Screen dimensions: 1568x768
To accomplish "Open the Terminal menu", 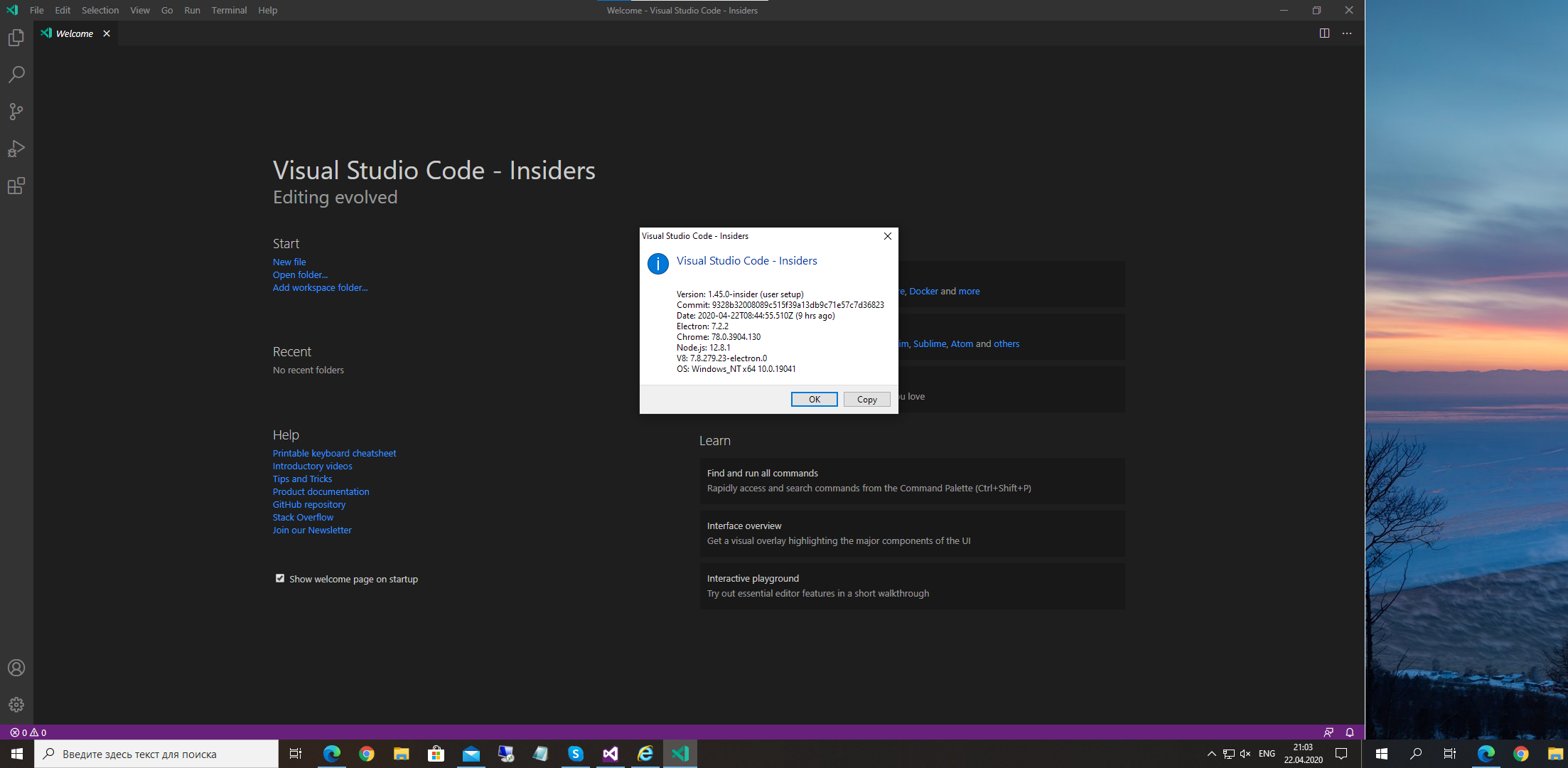I will (229, 10).
